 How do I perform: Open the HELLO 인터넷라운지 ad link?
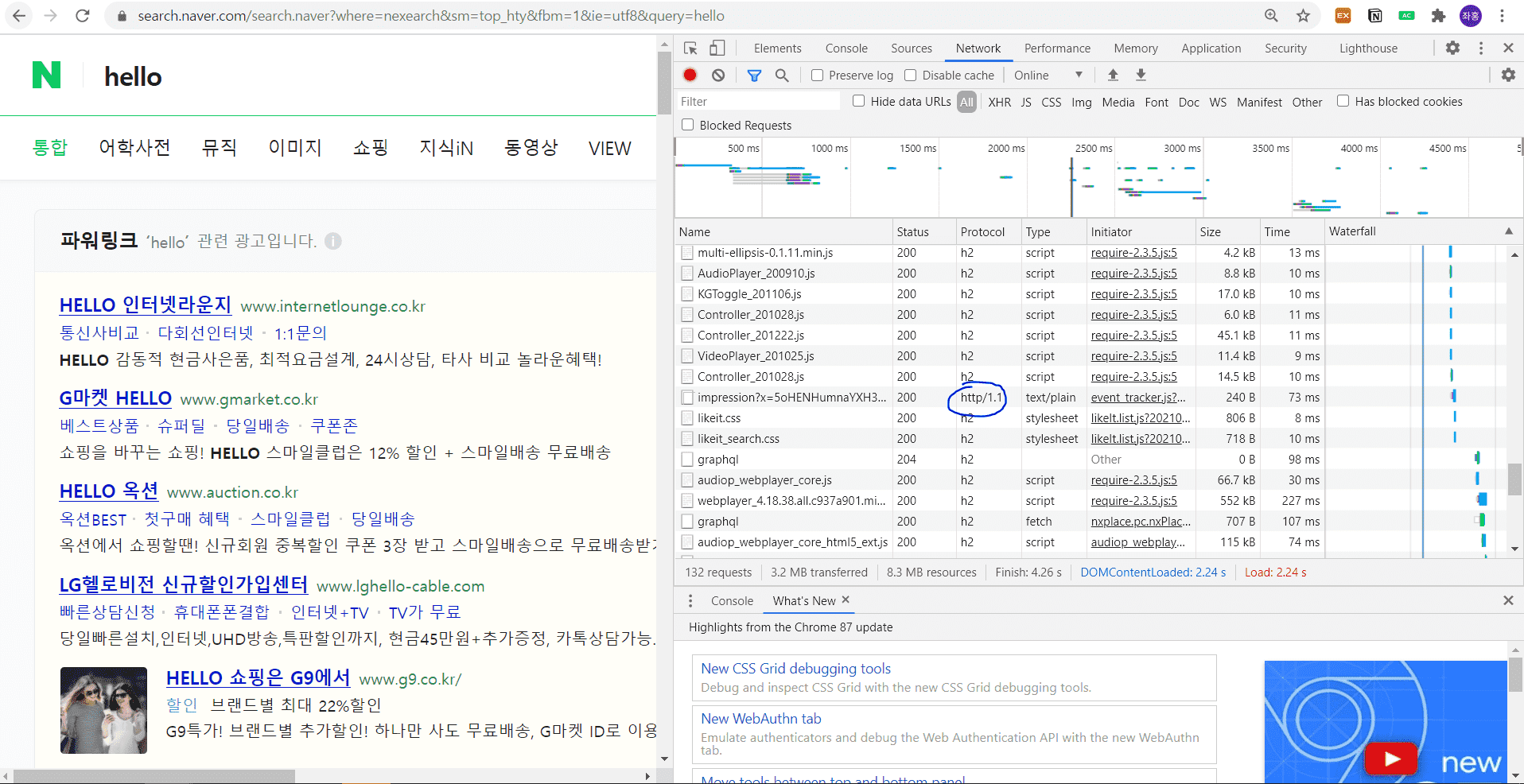145,305
